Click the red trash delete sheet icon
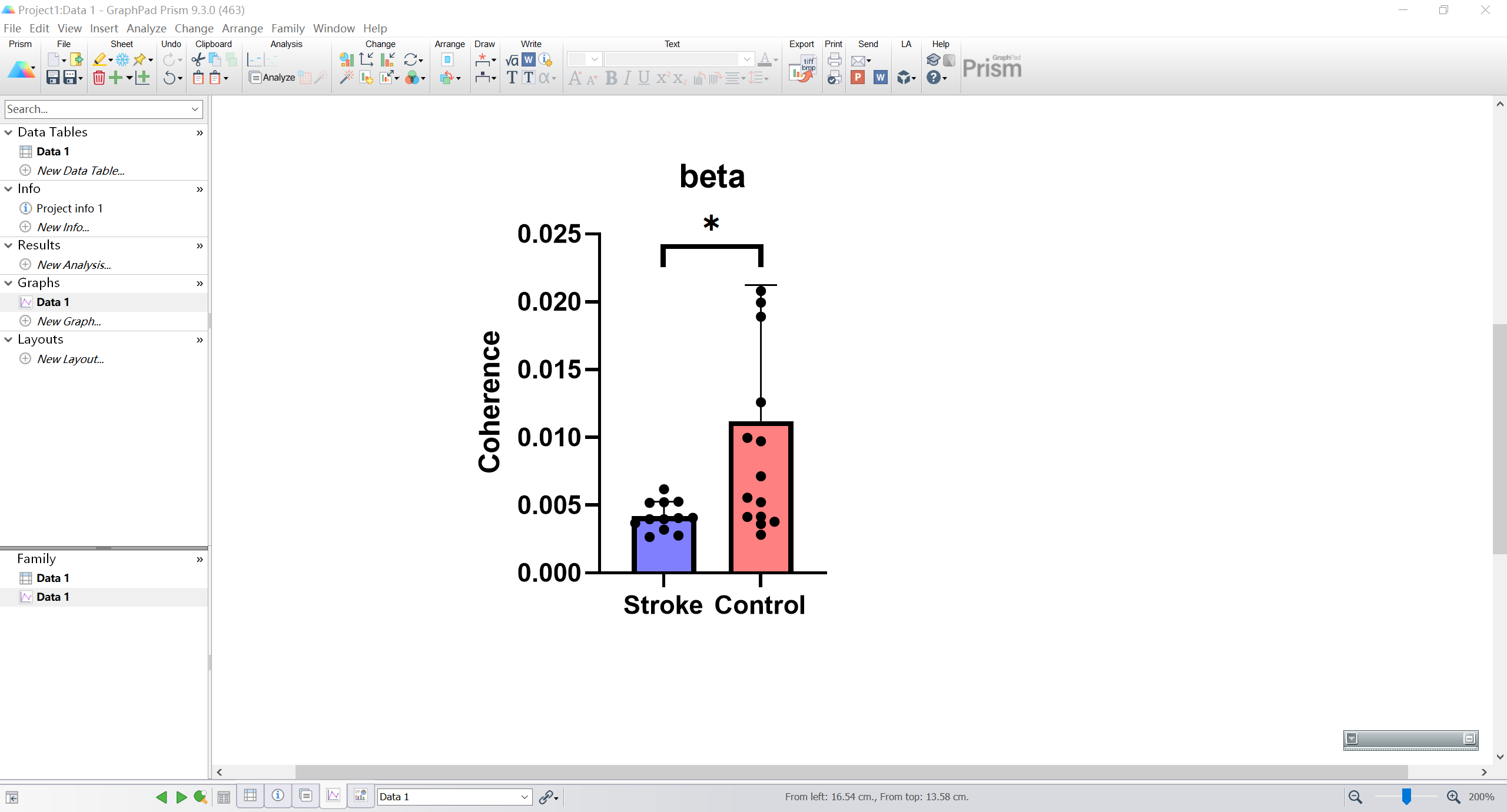The image size is (1507, 812). point(99,78)
